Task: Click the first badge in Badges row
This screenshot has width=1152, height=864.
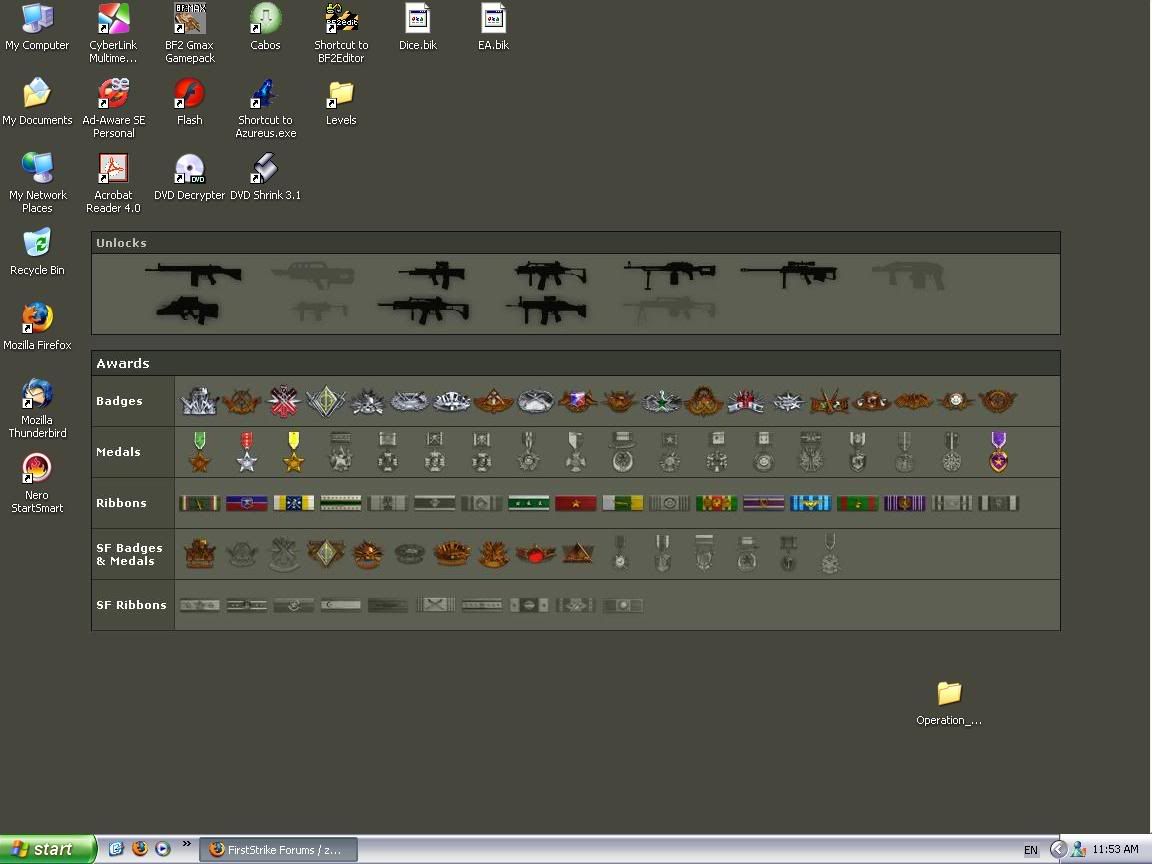Action: (199, 401)
